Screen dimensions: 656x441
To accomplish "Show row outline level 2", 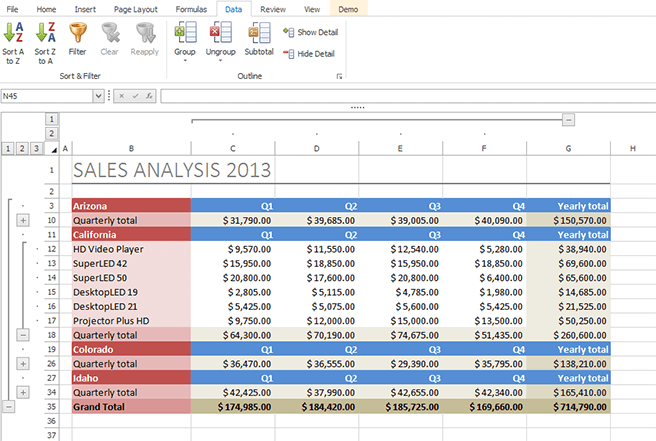I will coord(23,148).
